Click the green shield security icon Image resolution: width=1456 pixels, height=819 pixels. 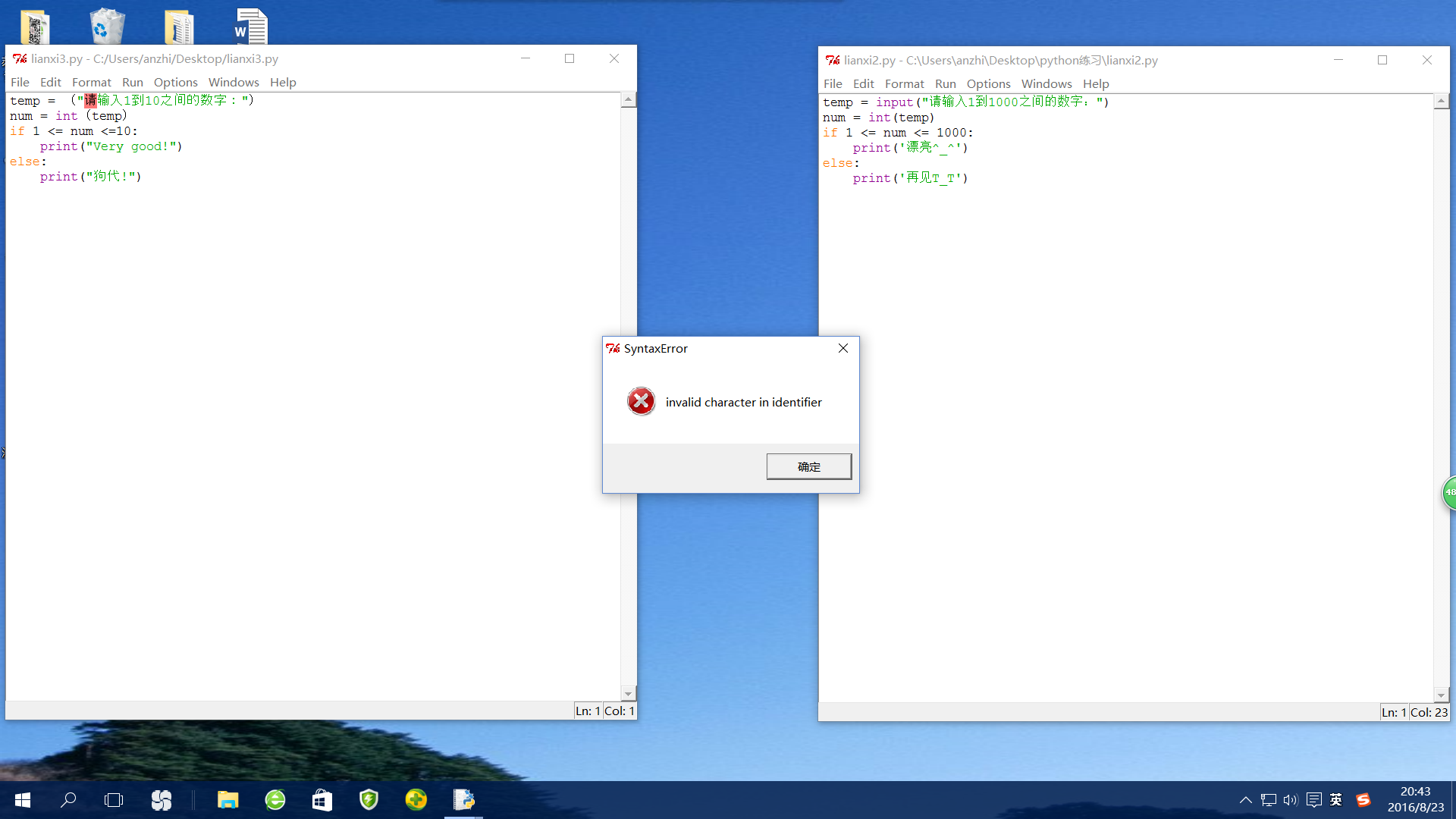point(369,799)
